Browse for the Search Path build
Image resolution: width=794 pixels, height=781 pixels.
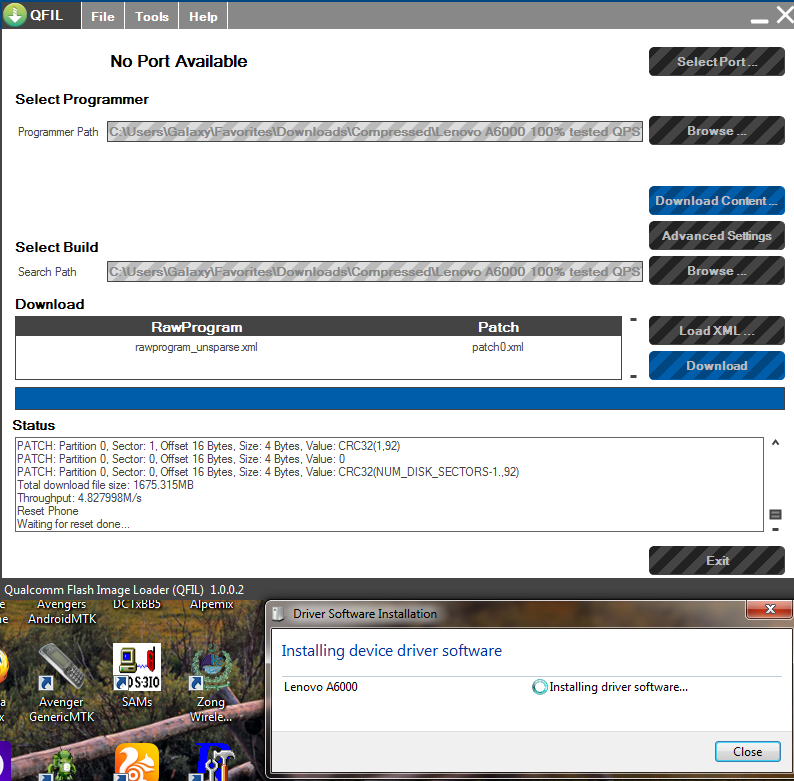tap(717, 270)
